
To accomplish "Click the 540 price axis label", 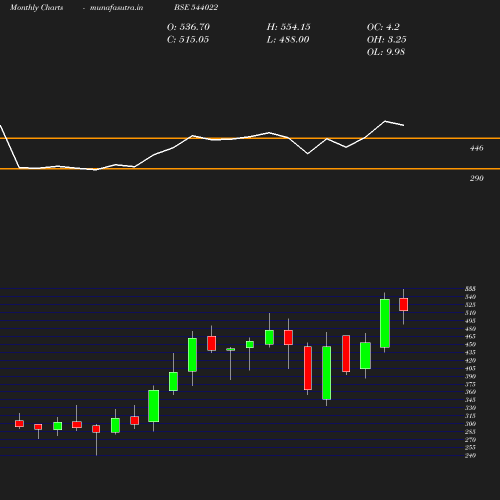I will click(470, 297).
